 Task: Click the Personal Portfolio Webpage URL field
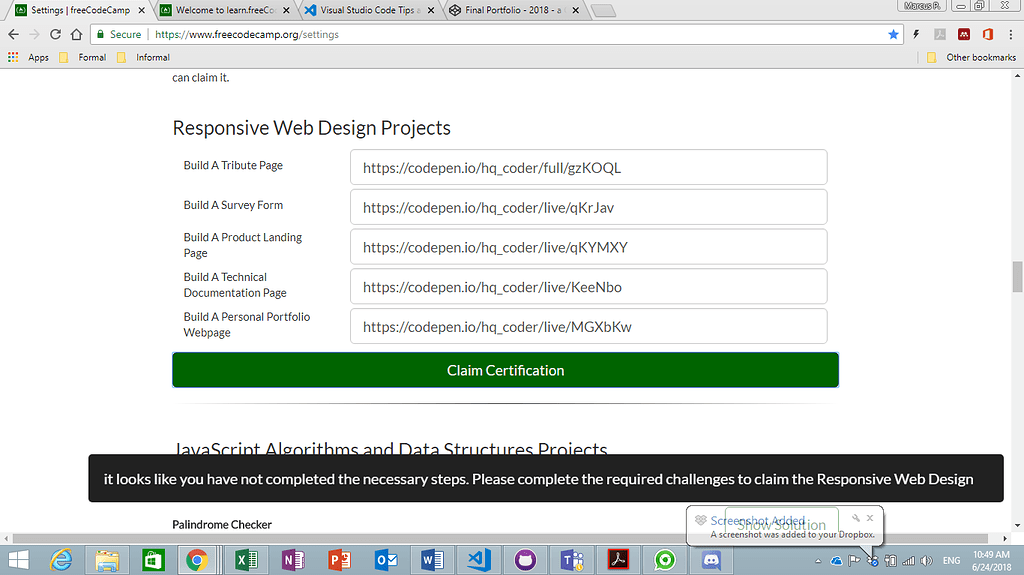point(588,327)
